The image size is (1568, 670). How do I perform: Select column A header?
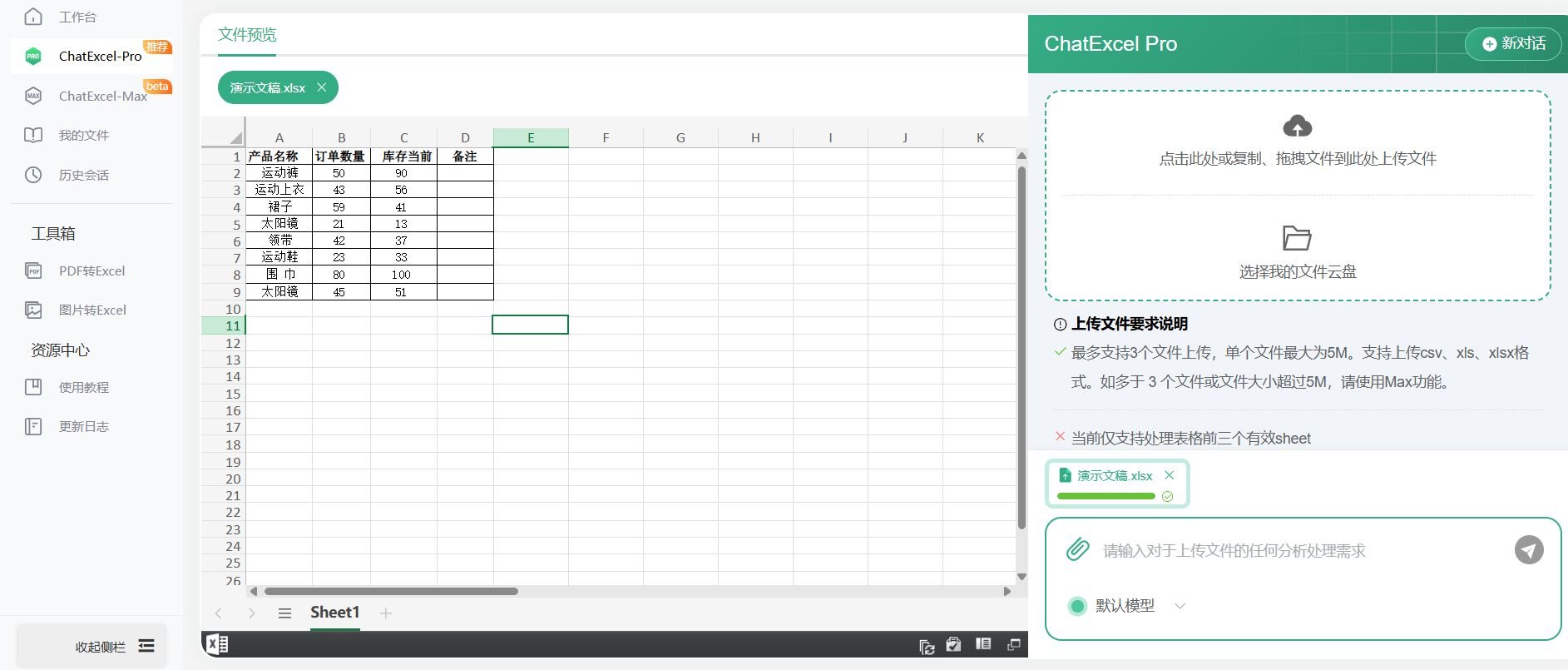279,138
